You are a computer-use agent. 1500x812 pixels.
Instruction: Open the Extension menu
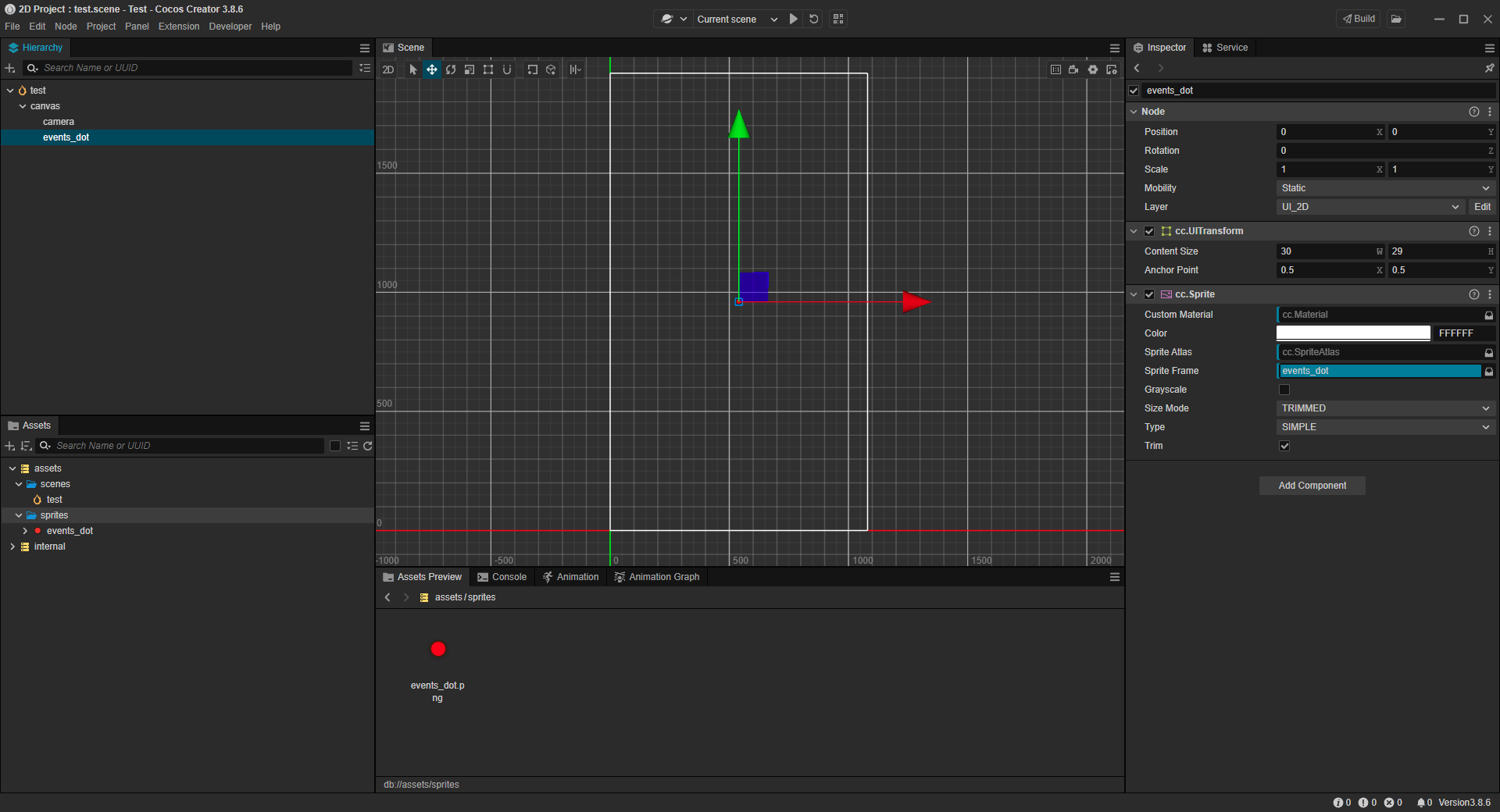click(179, 27)
